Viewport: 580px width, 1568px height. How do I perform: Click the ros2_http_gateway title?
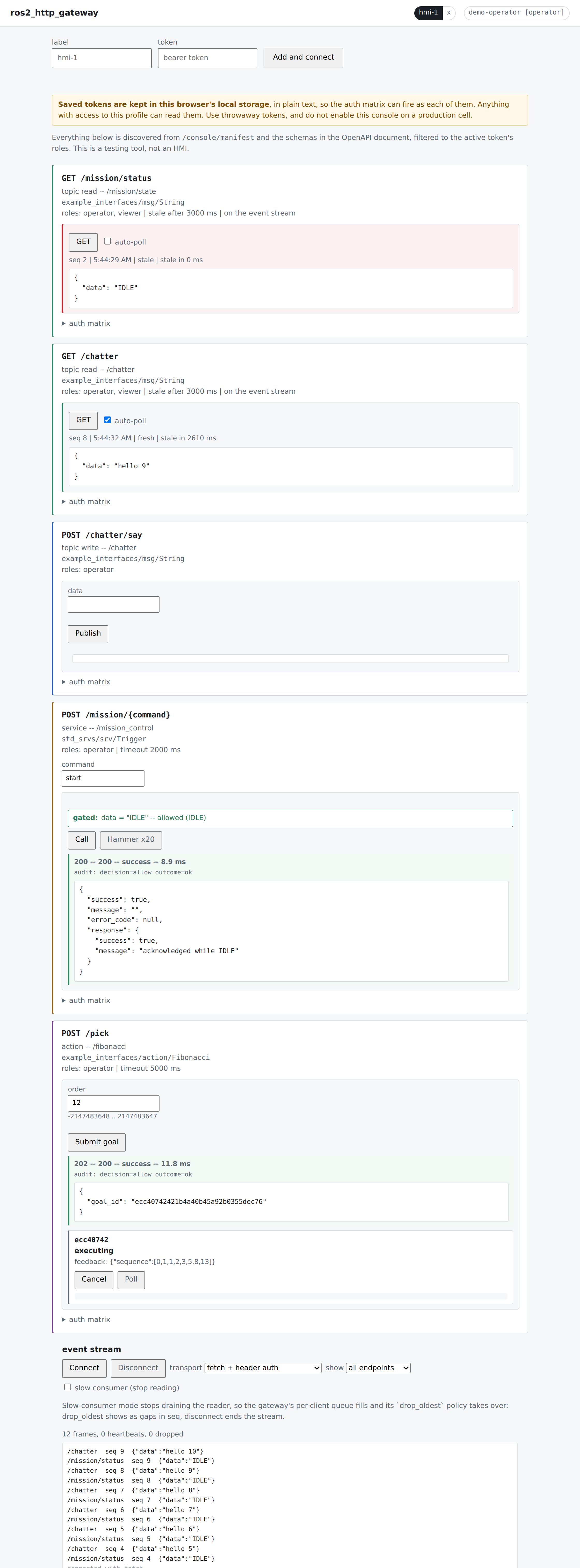[54, 13]
